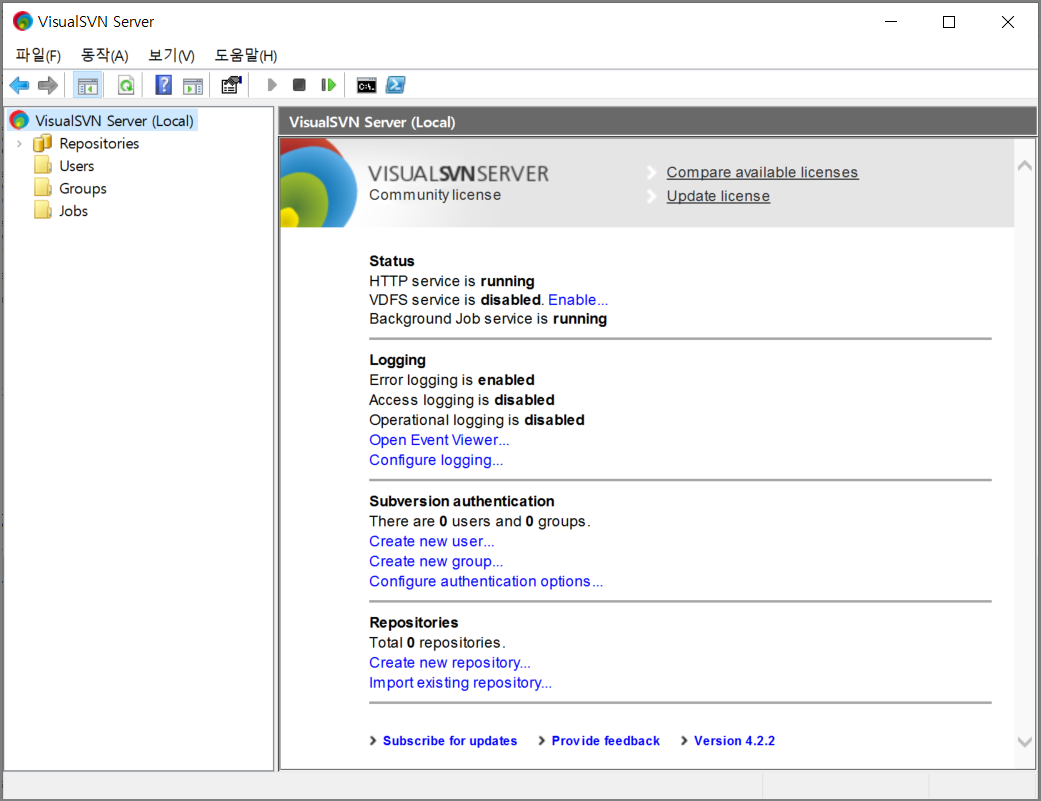Click the Forward arrow toolbar icon
The image size is (1041, 801).
48,85
